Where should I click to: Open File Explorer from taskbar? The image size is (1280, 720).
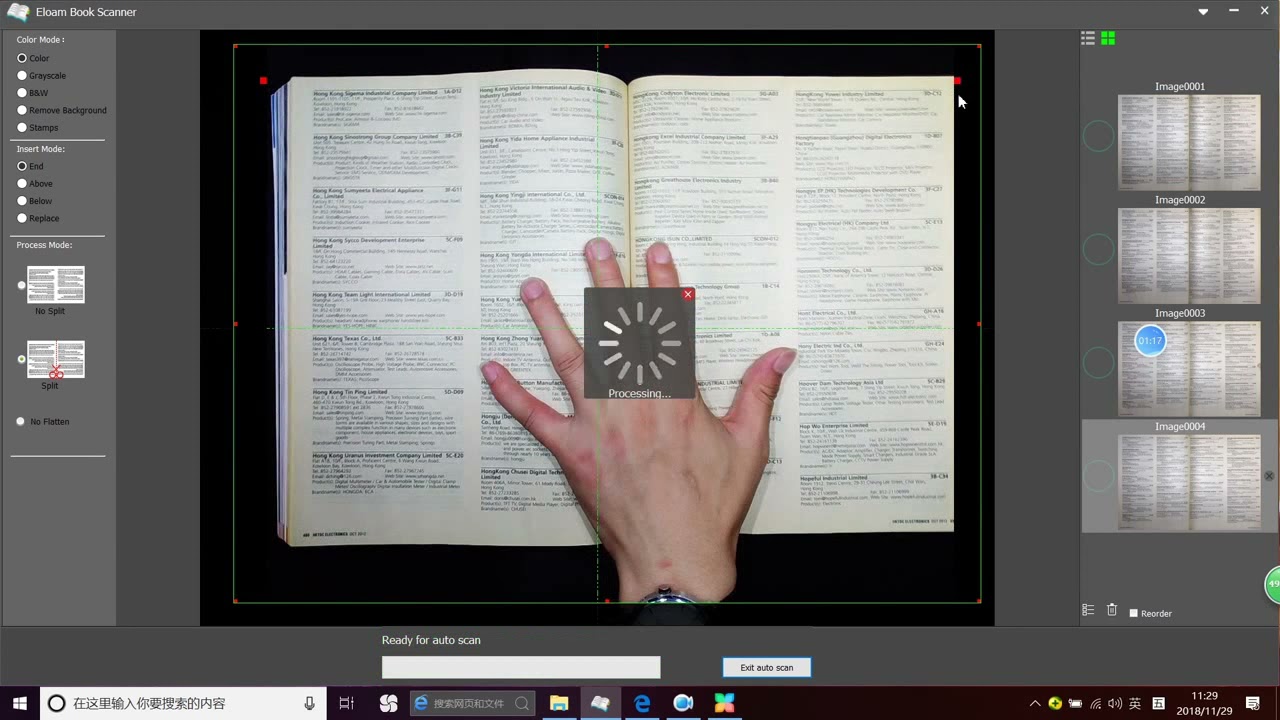559,703
